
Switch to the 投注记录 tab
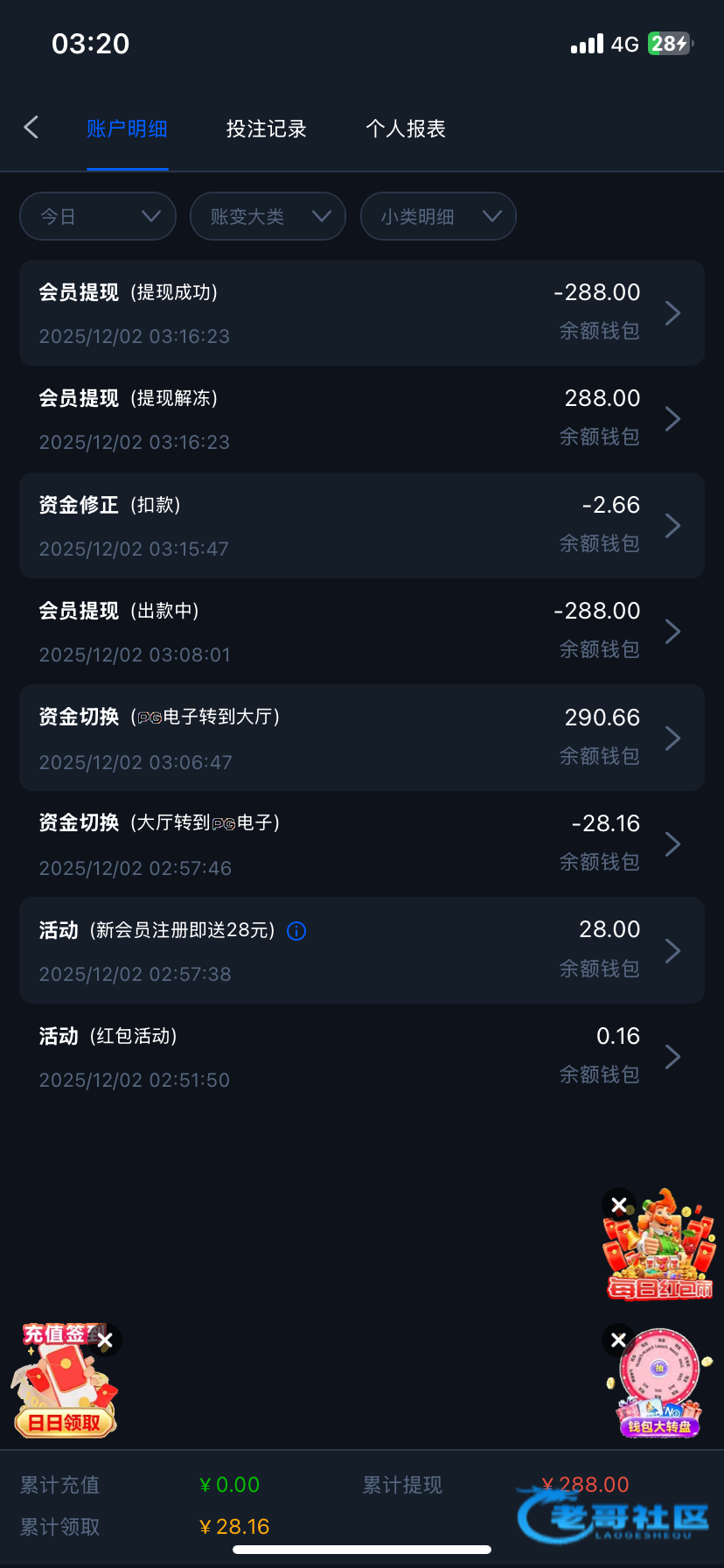(266, 129)
